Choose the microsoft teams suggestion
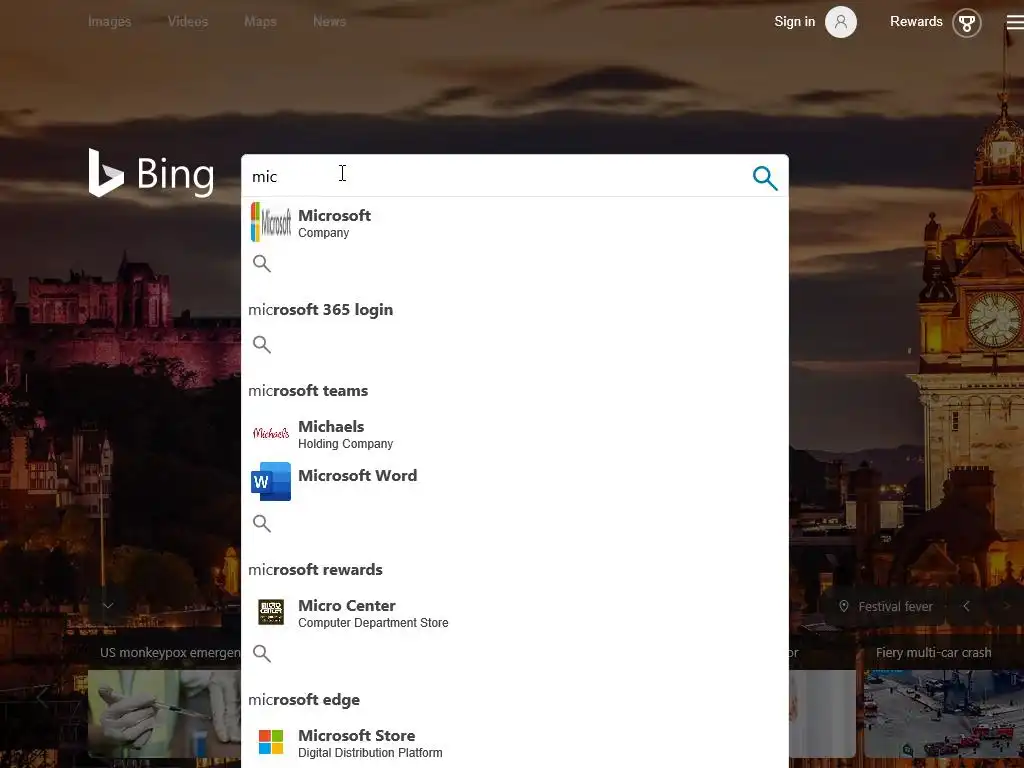The image size is (1024, 768). 308,391
